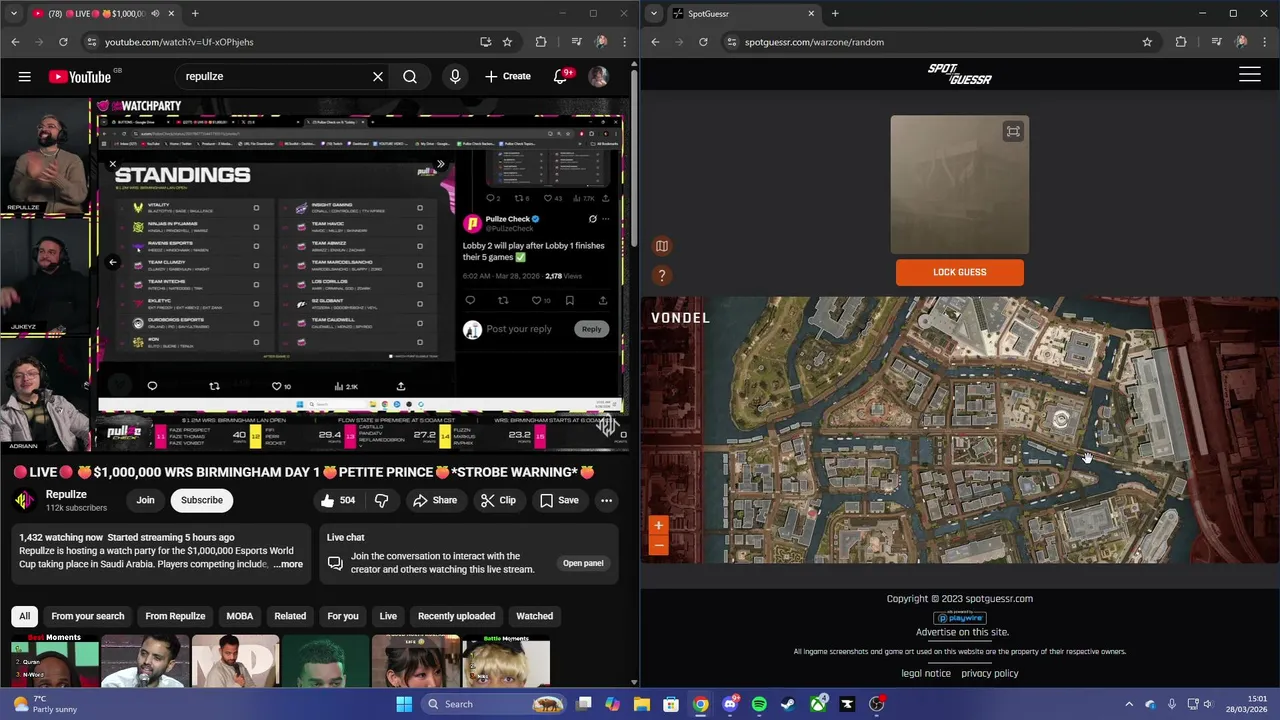The width and height of the screenshot is (1280, 720).
Task: Select the Watched chip
Action: click(534, 616)
